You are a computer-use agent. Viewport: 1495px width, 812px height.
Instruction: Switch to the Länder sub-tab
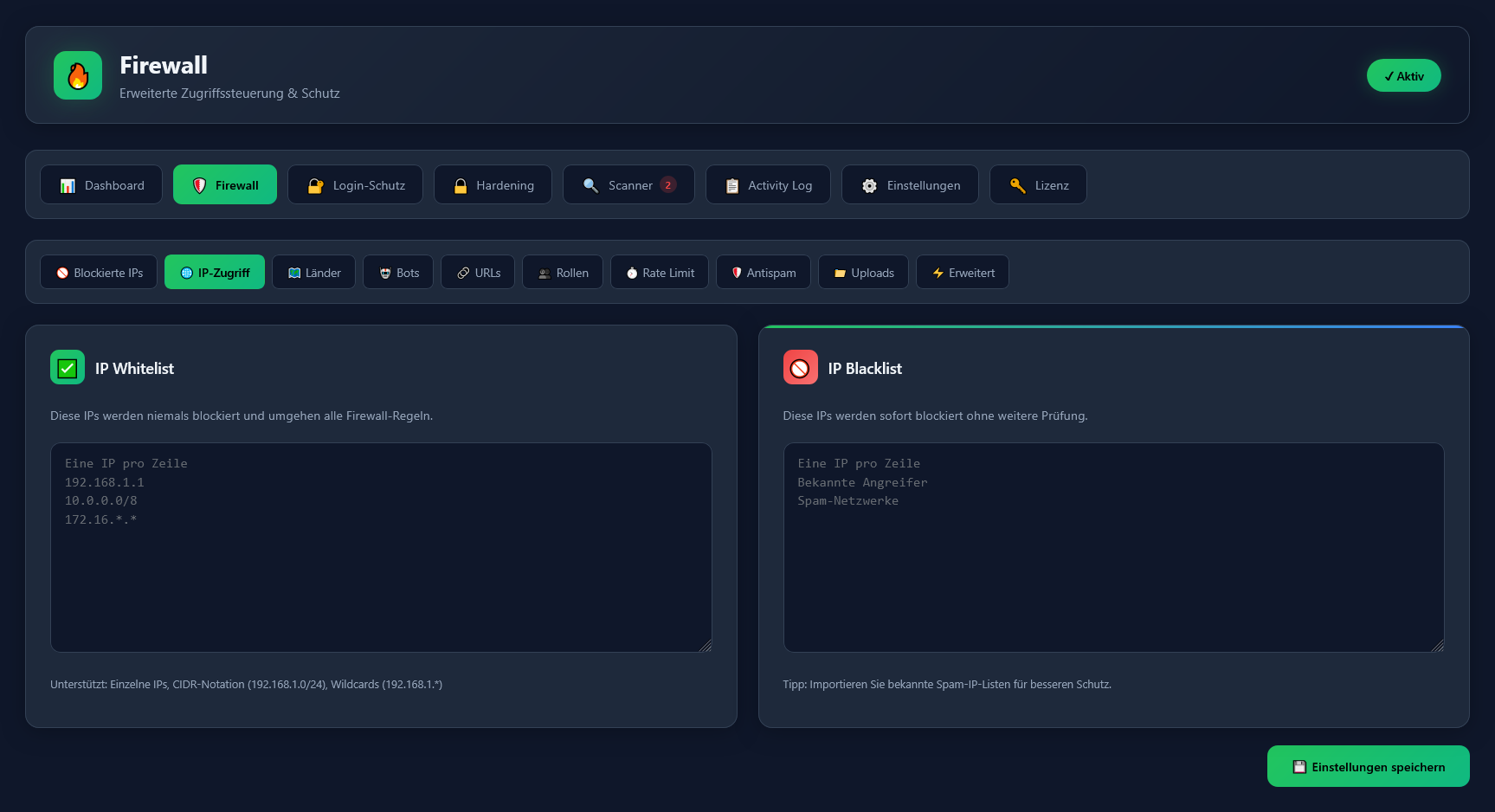click(313, 273)
